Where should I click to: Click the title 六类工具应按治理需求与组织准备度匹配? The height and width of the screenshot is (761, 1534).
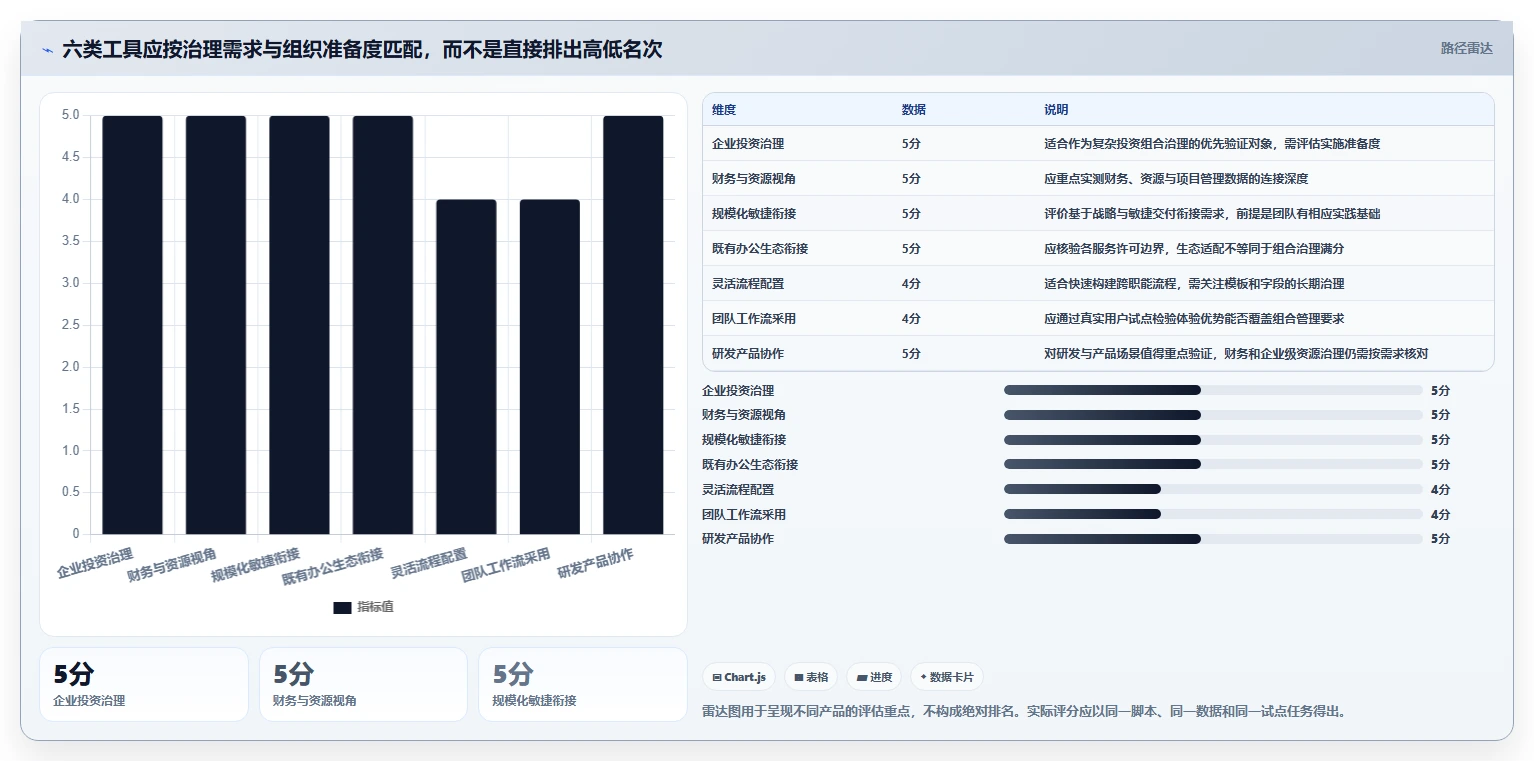(362, 49)
